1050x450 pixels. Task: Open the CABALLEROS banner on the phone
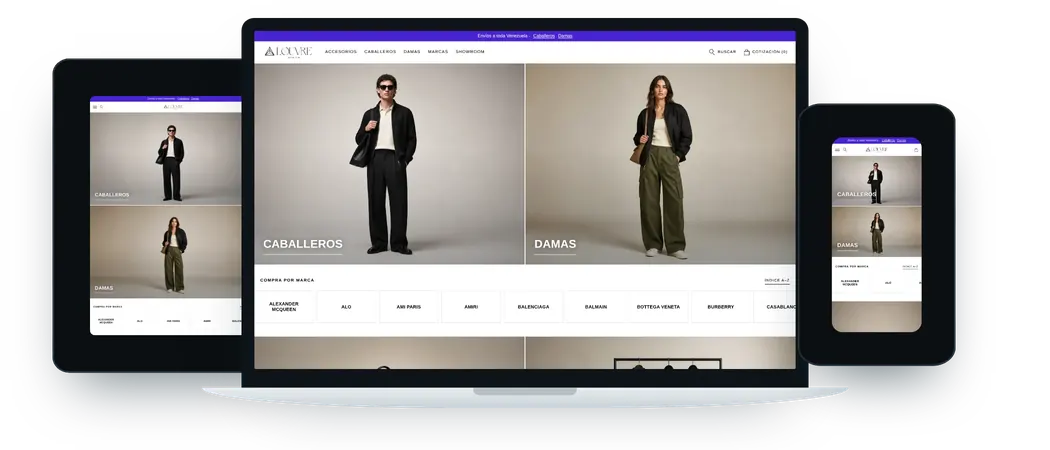[x=877, y=181]
